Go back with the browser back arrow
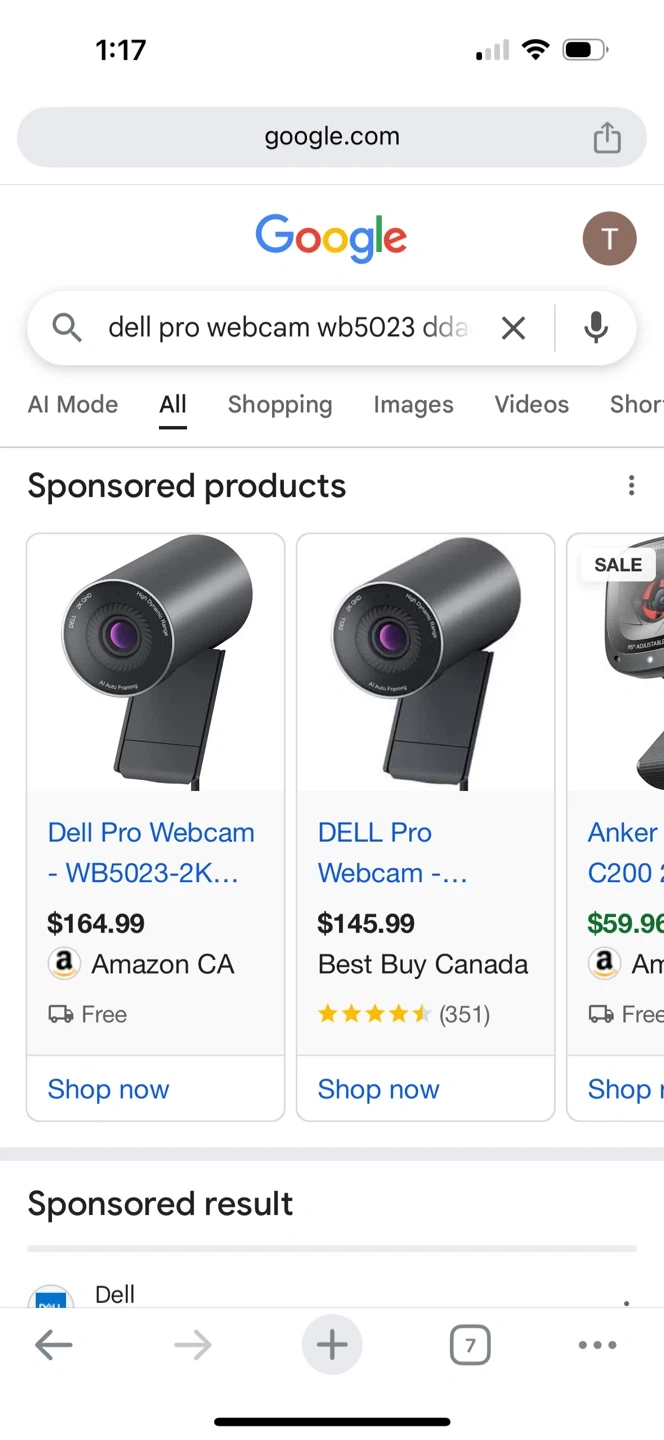 click(x=54, y=1345)
